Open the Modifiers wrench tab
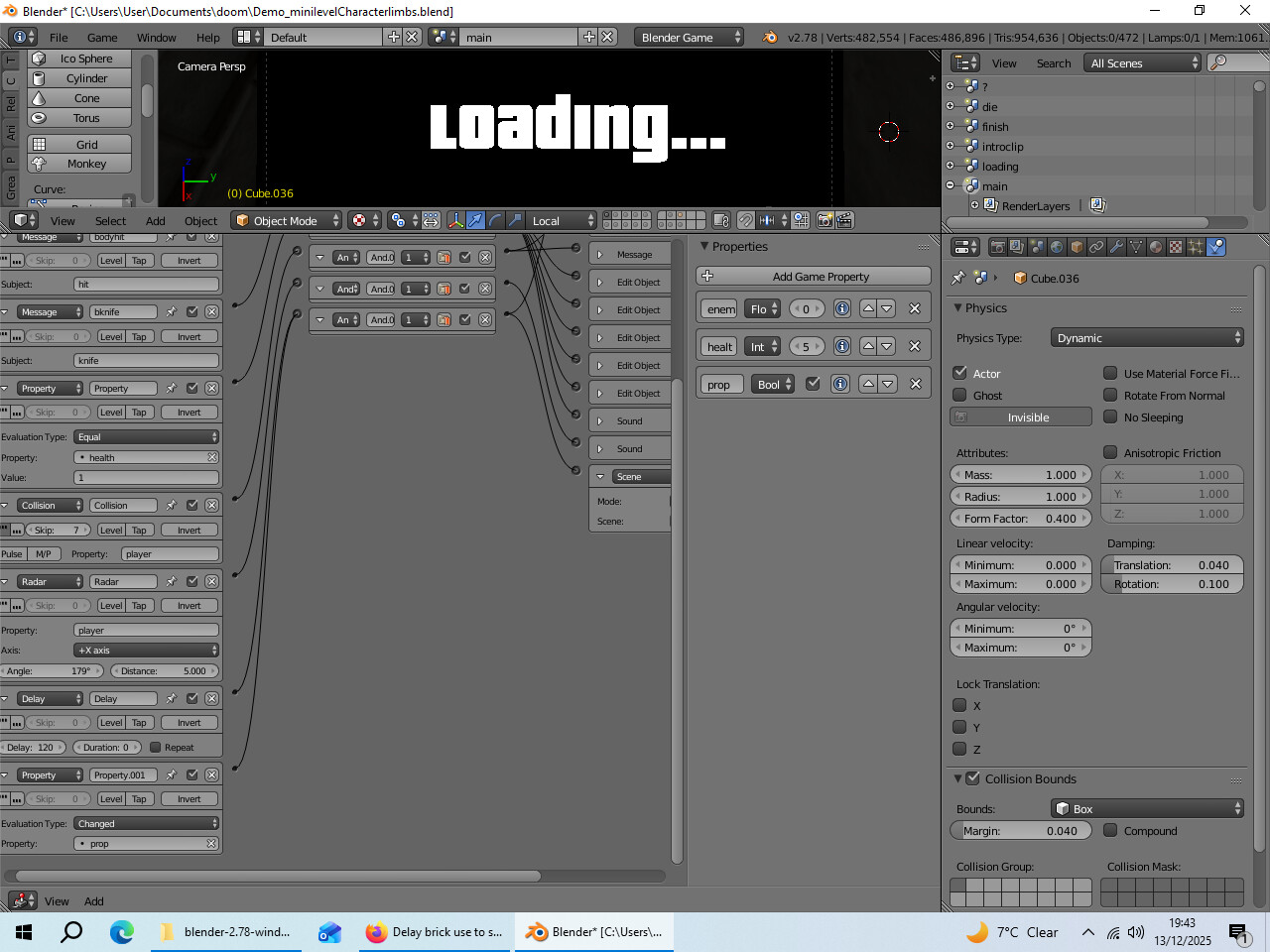 1116,247
